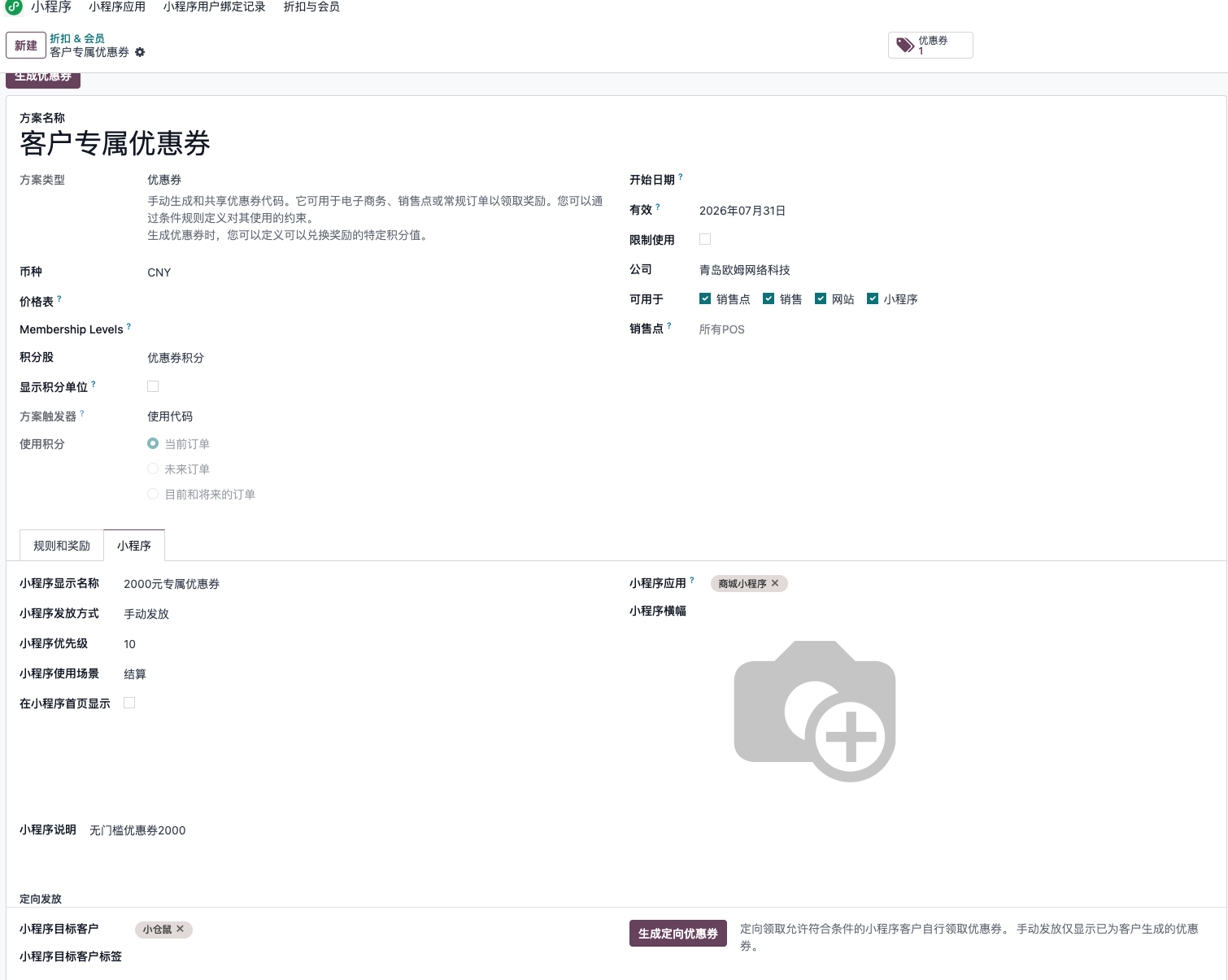Switch to the 规则和奖励 tab
Viewport: 1228px width, 980px height.
(62, 546)
